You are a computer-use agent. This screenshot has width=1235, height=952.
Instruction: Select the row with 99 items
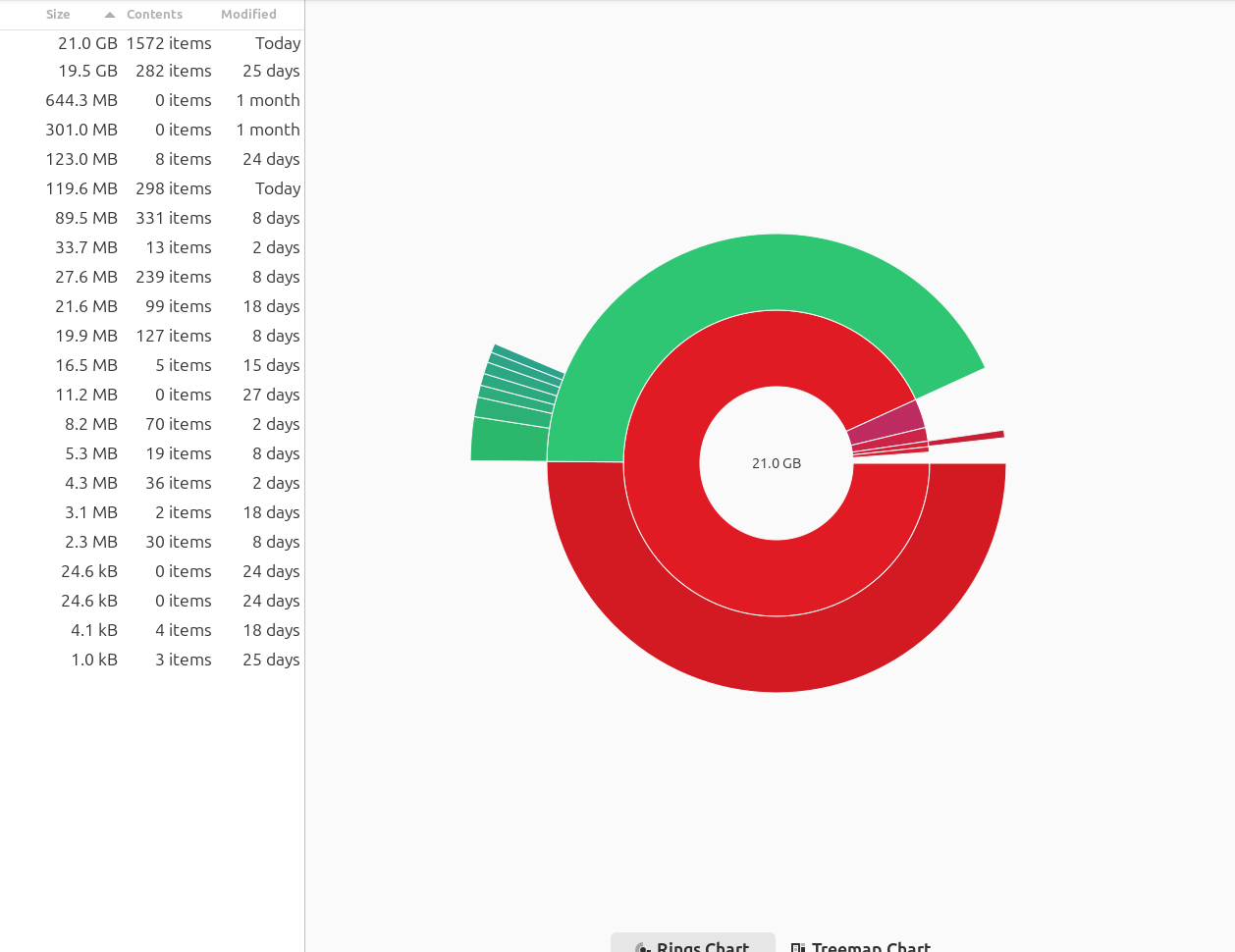tap(152, 306)
